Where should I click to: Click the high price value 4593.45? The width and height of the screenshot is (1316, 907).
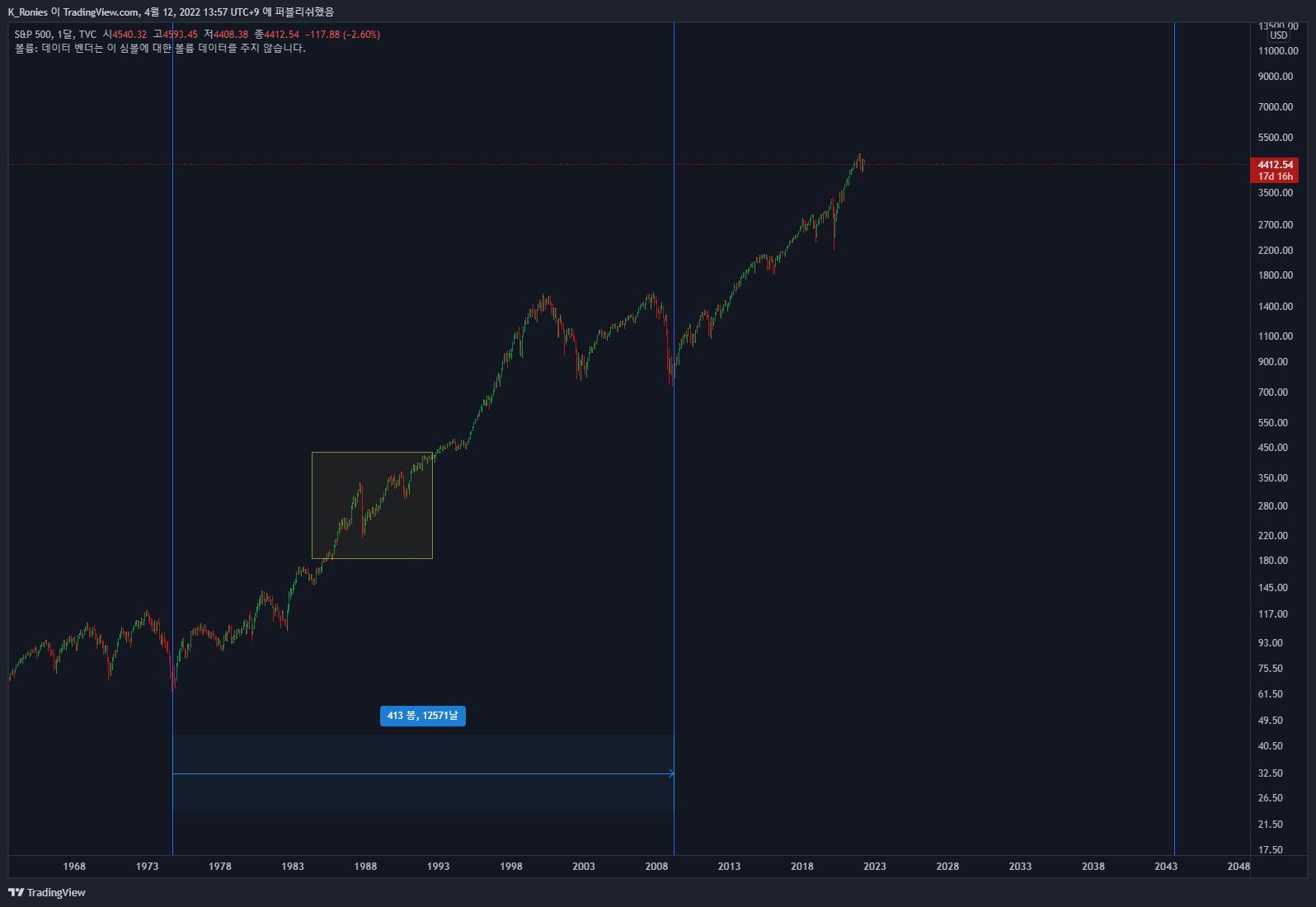(x=181, y=35)
